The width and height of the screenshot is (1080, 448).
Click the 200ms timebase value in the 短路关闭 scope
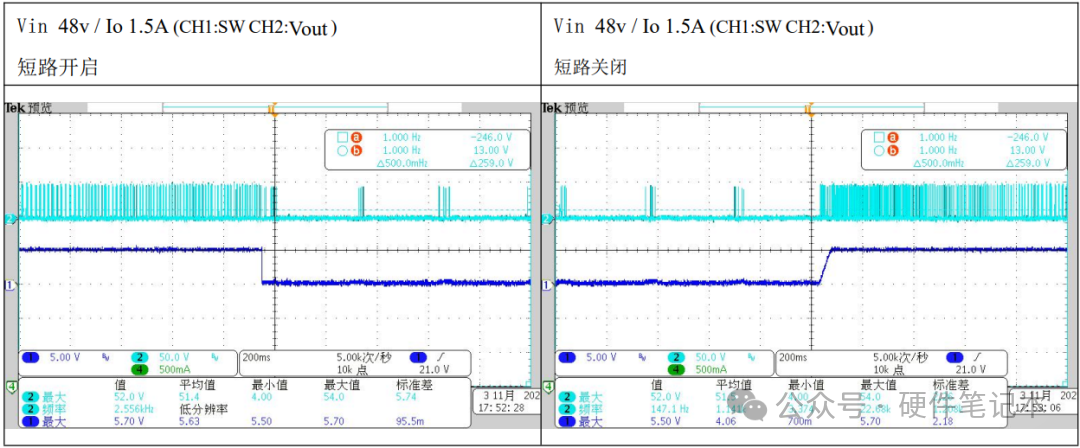click(x=794, y=358)
